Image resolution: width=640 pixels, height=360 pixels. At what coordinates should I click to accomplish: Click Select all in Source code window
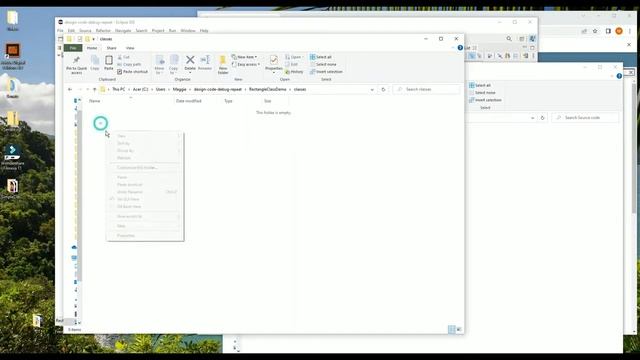tap(480, 85)
